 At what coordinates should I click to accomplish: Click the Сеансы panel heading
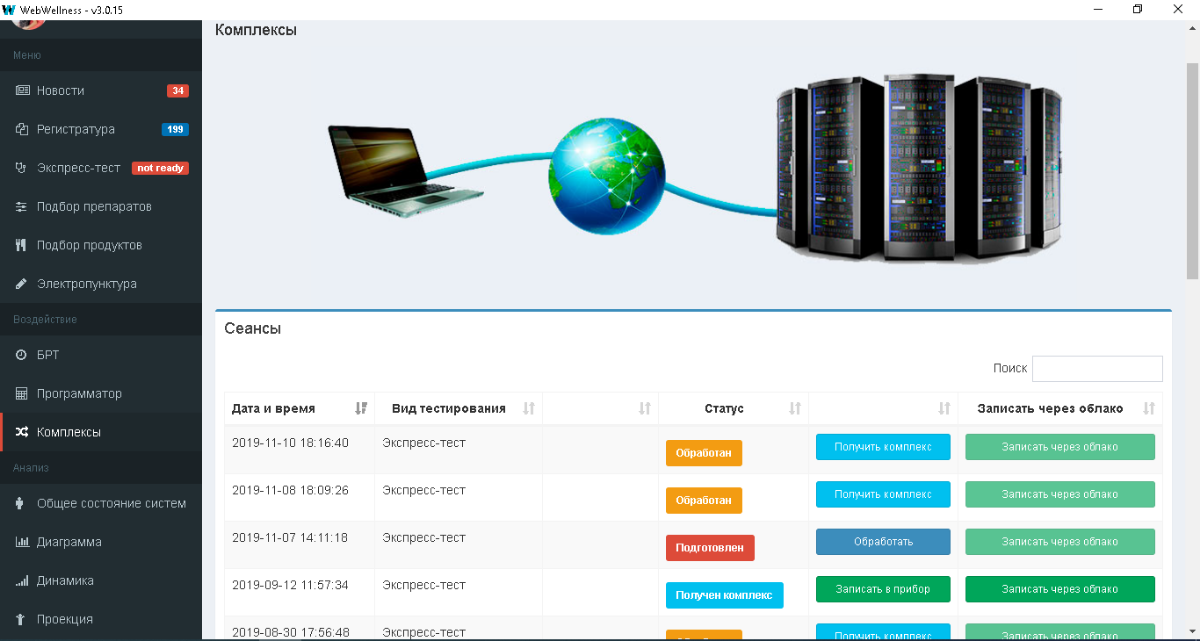(x=252, y=328)
